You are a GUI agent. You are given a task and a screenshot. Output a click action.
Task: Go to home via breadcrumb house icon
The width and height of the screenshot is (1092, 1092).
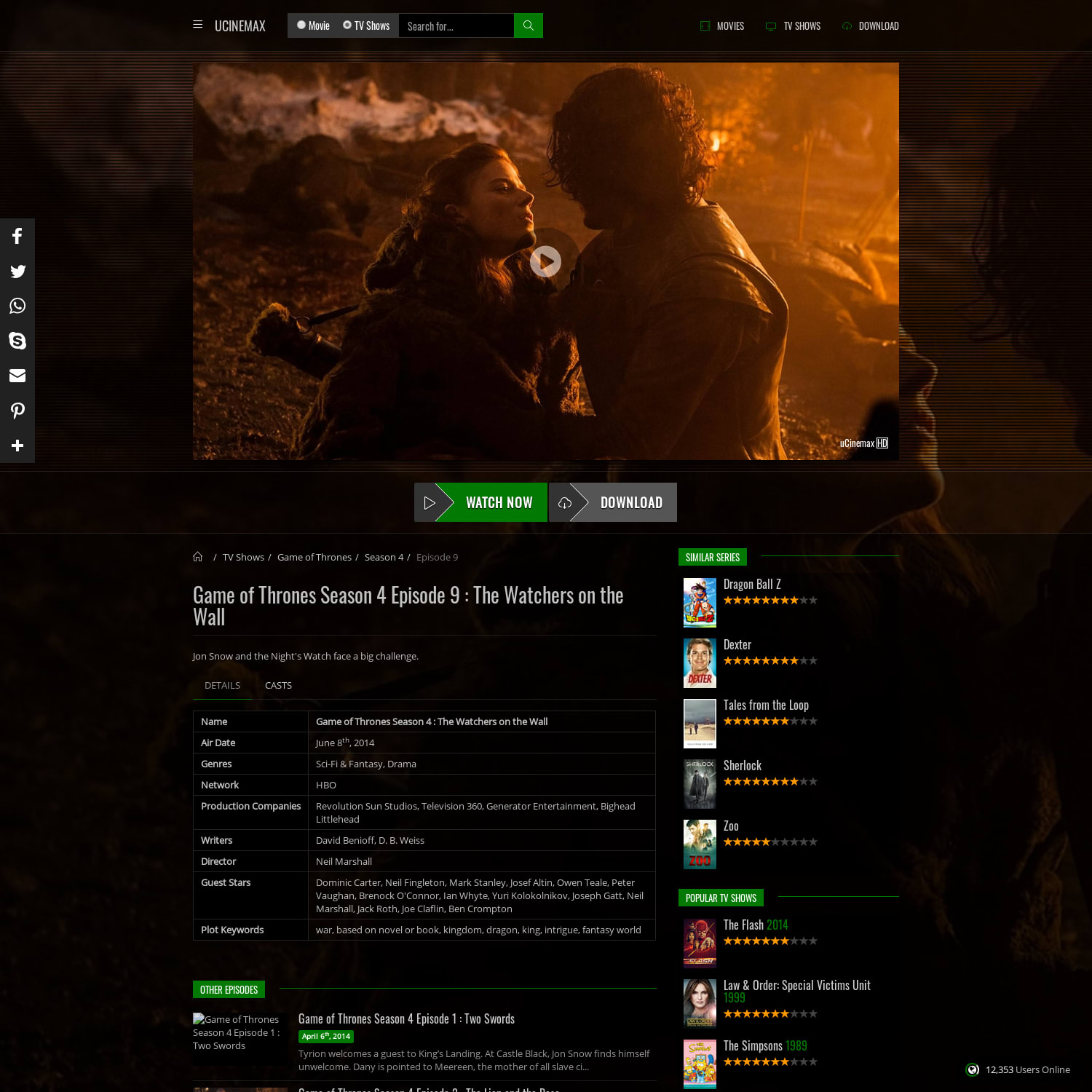197,557
